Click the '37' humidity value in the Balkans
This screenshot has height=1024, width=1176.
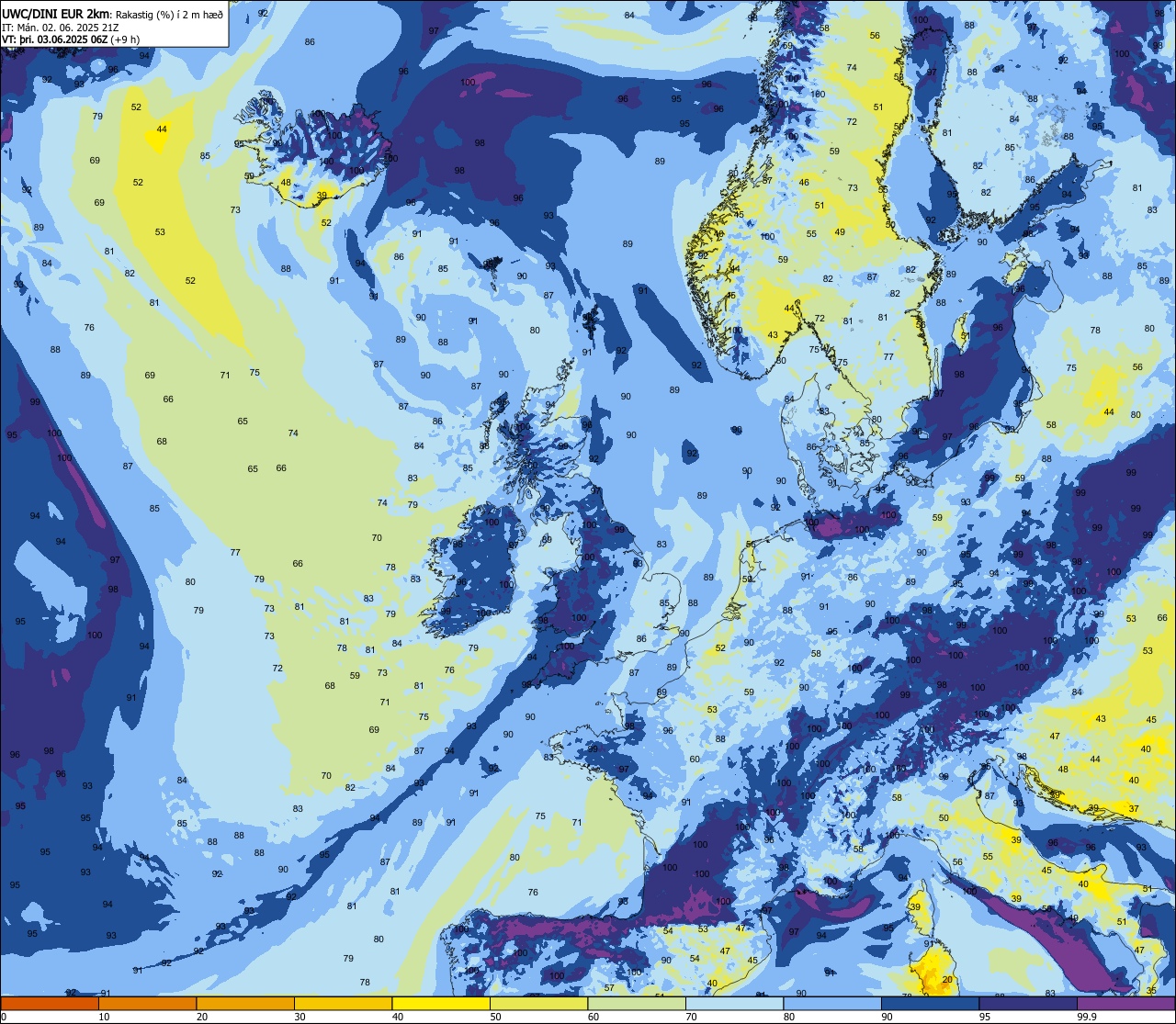click(x=1135, y=809)
